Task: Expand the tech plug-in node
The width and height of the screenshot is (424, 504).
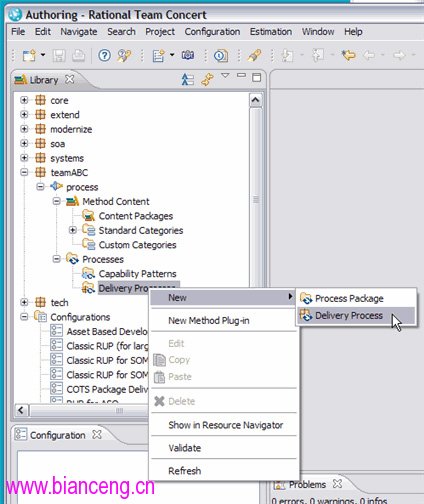Action: tap(24, 302)
